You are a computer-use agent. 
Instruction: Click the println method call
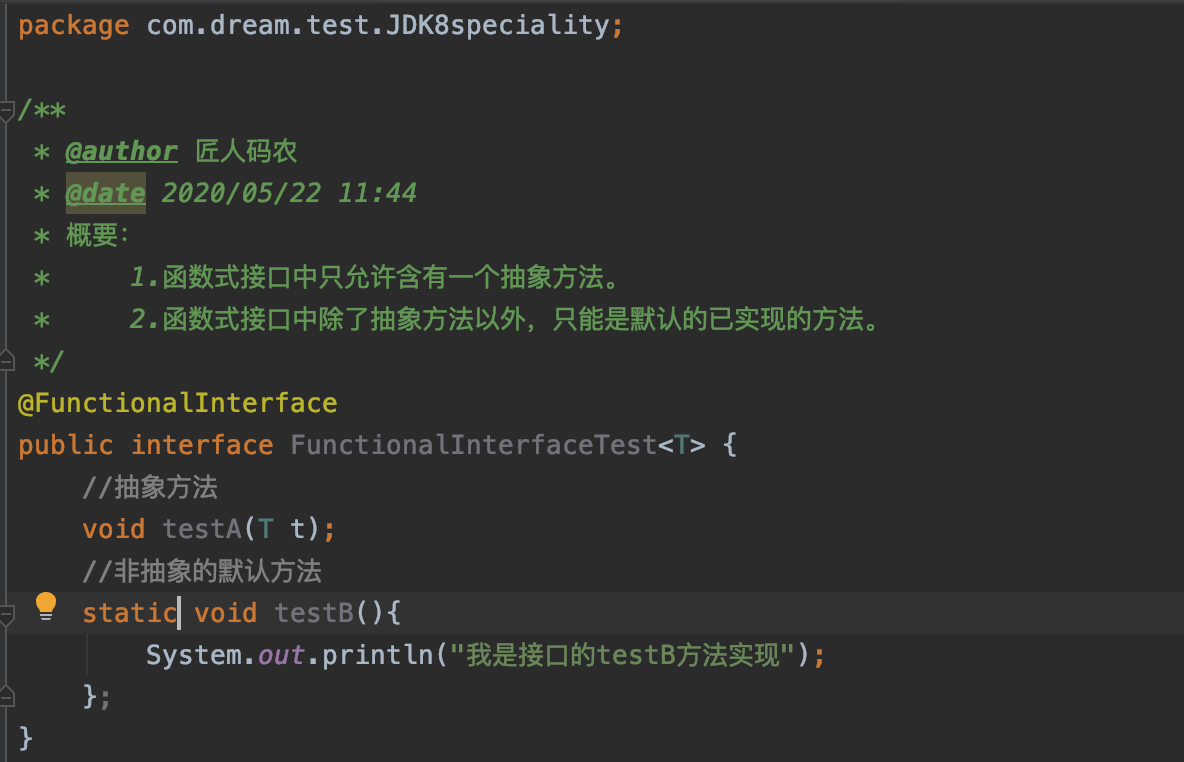[x=378, y=655]
